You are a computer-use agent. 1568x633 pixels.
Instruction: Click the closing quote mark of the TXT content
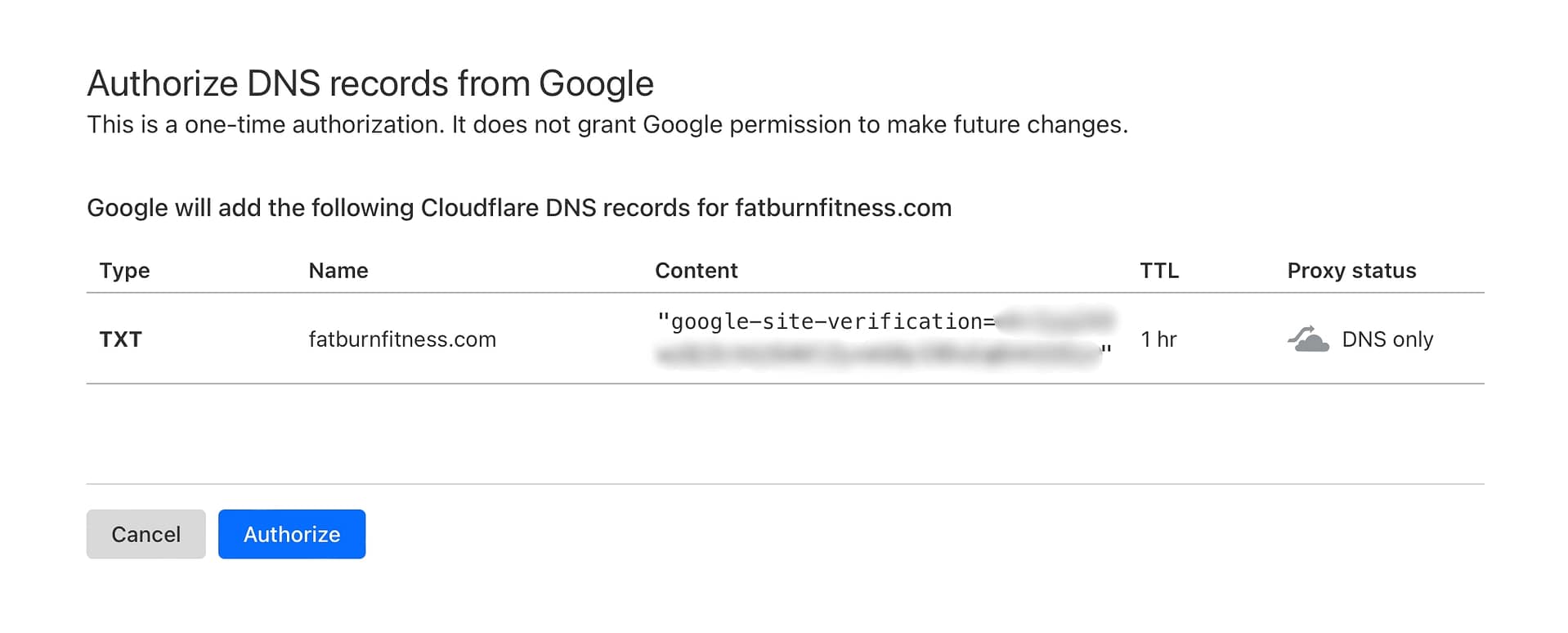(x=1106, y=352)
